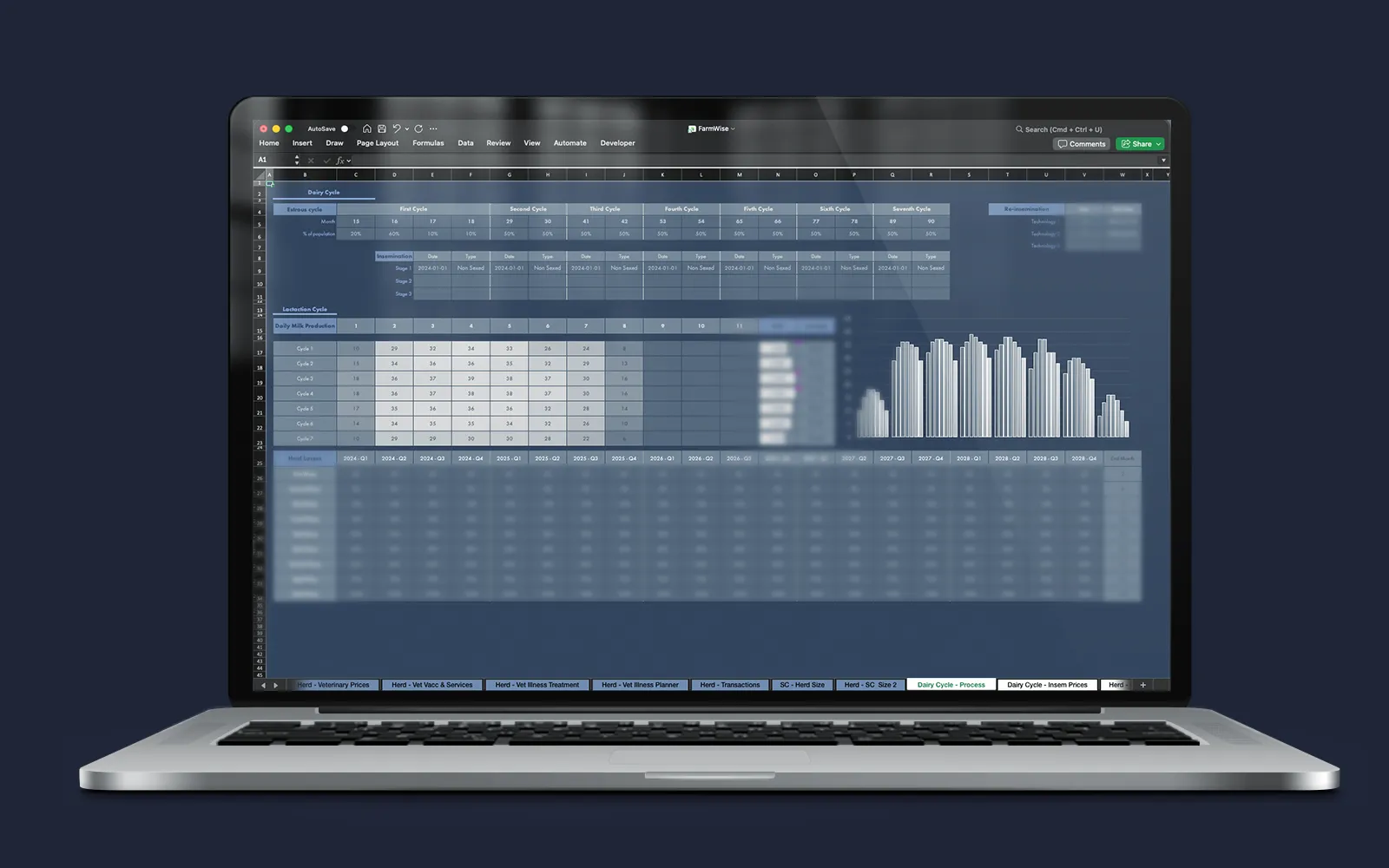Open the Automate ribbon tab
The width and height of the screenshot is (1389, 868).
pyautogui.click(x=569, y=143)
